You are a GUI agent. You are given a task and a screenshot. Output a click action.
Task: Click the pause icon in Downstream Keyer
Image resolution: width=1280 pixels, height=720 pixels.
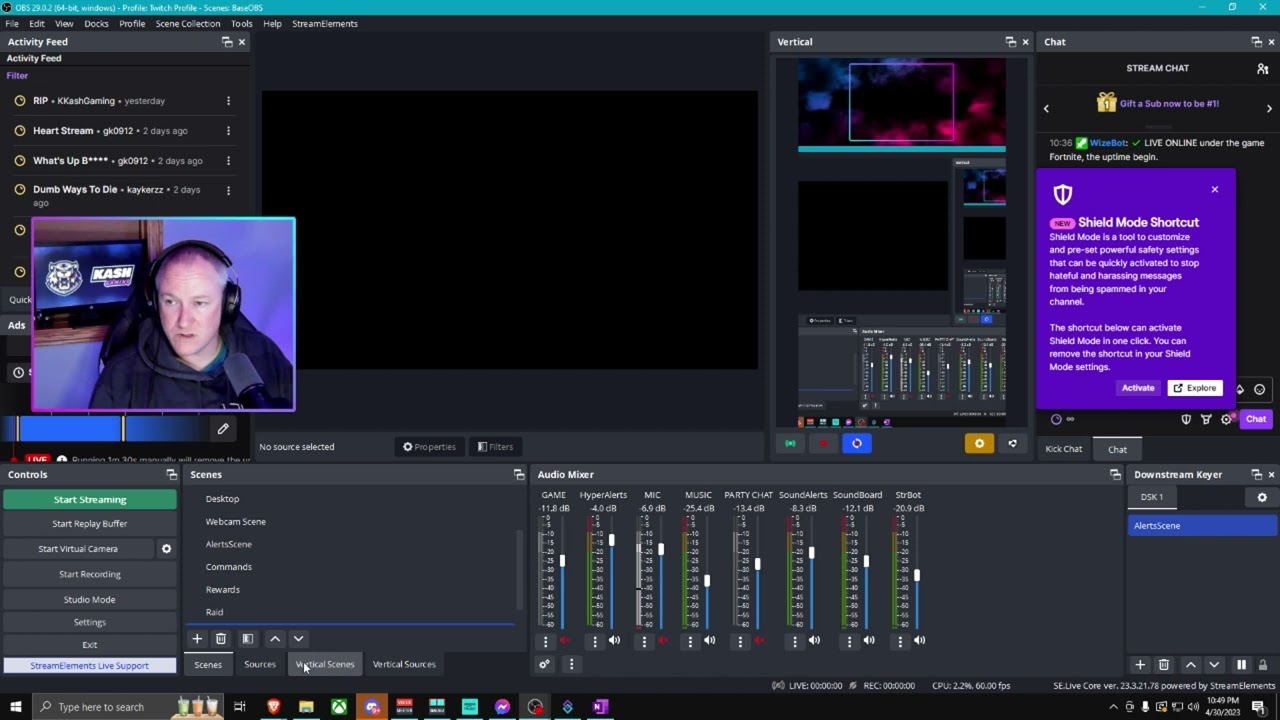[x=1241, y=665]
